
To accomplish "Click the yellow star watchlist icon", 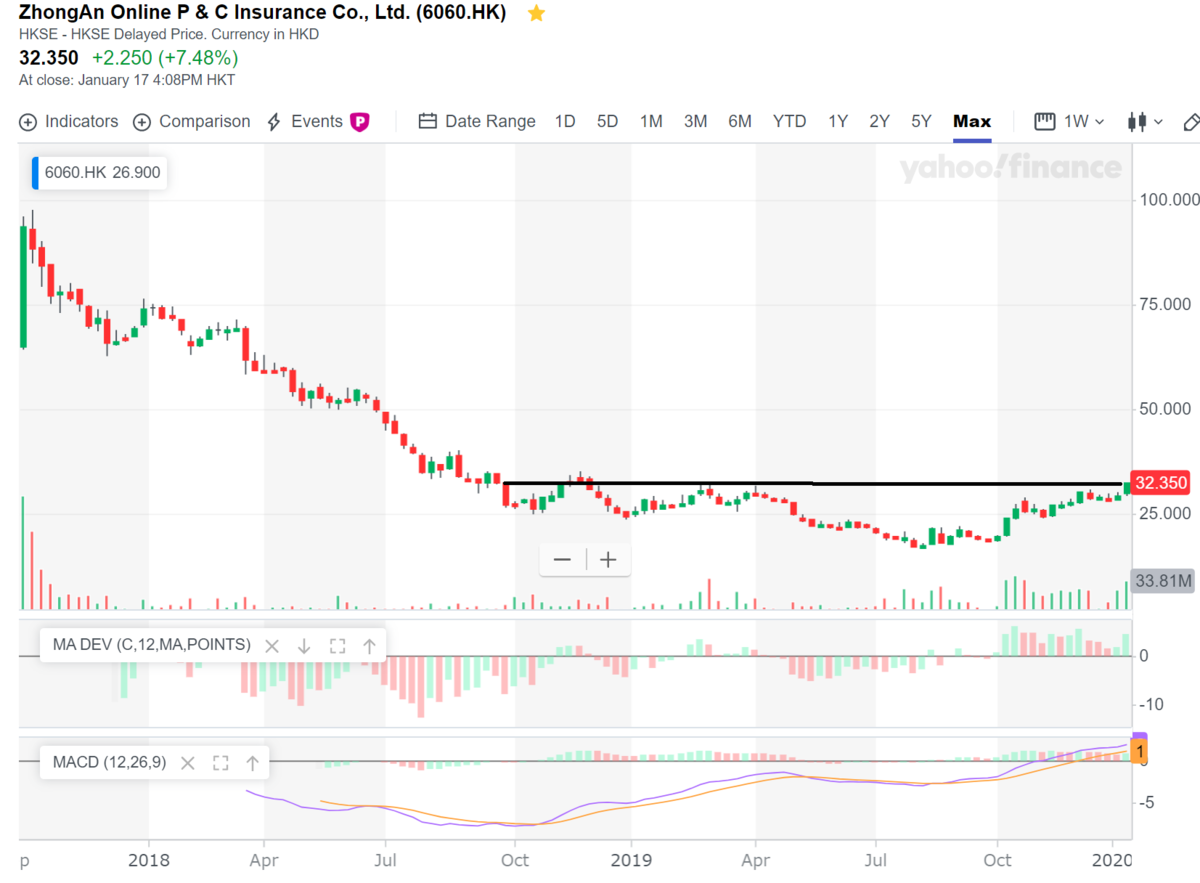I will (x=536, y=14).
